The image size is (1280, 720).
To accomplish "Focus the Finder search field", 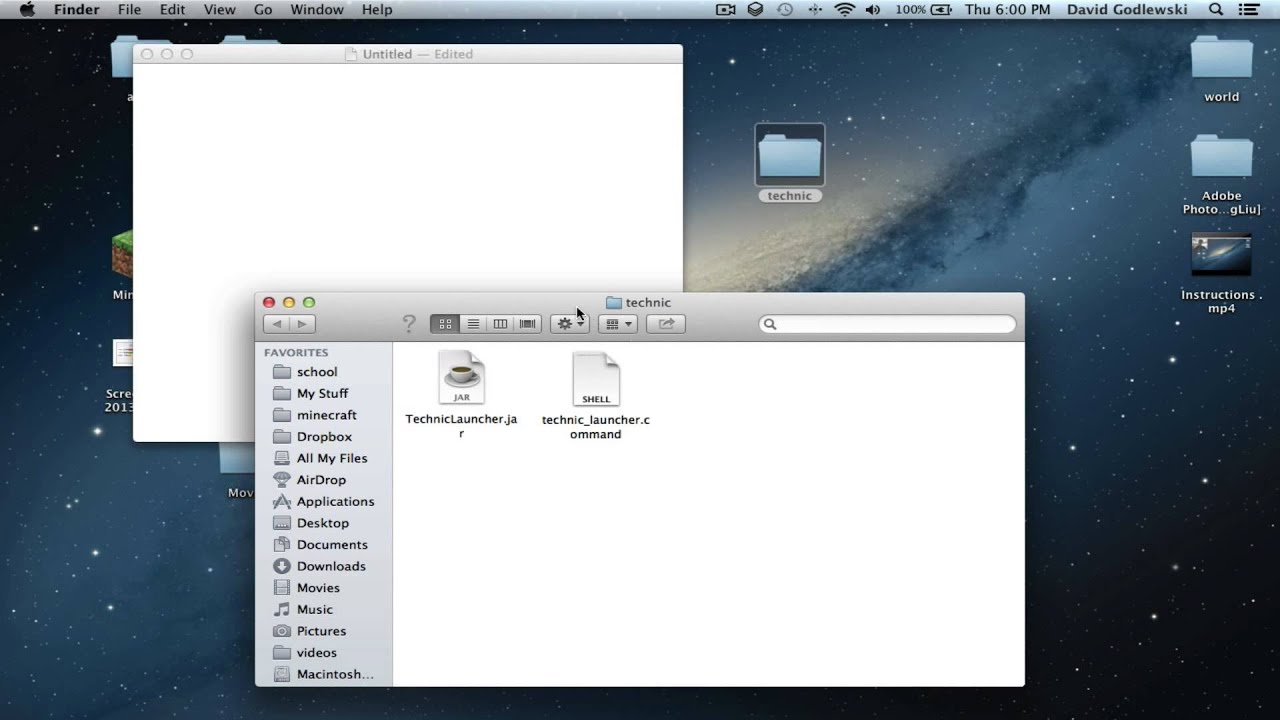I will (888, 324).
